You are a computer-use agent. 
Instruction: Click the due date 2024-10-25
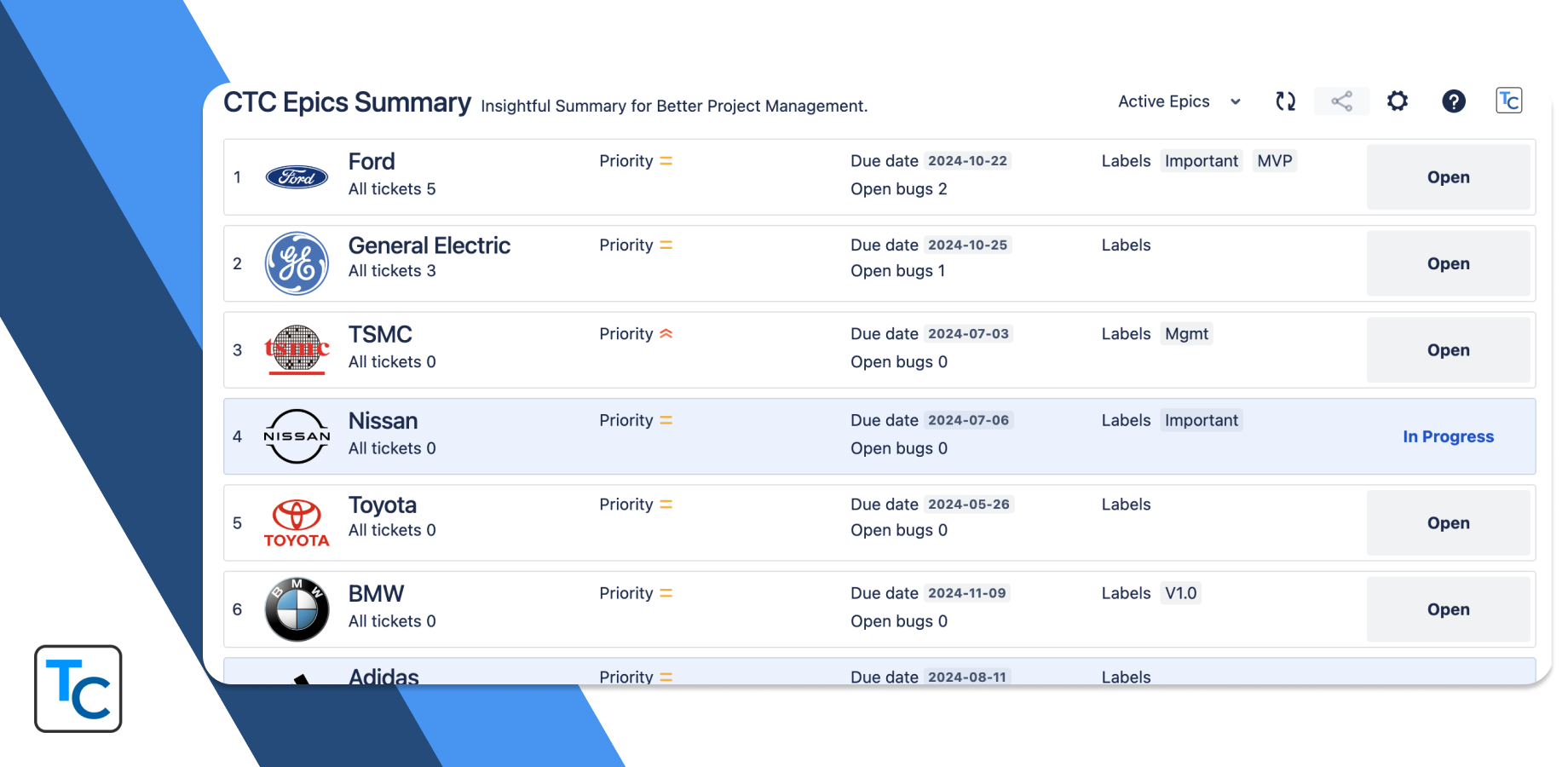pyautogui.click(x=967, y=245)
